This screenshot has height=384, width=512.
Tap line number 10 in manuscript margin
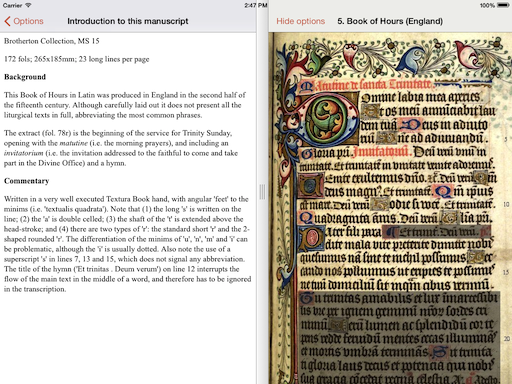(506, 204)
